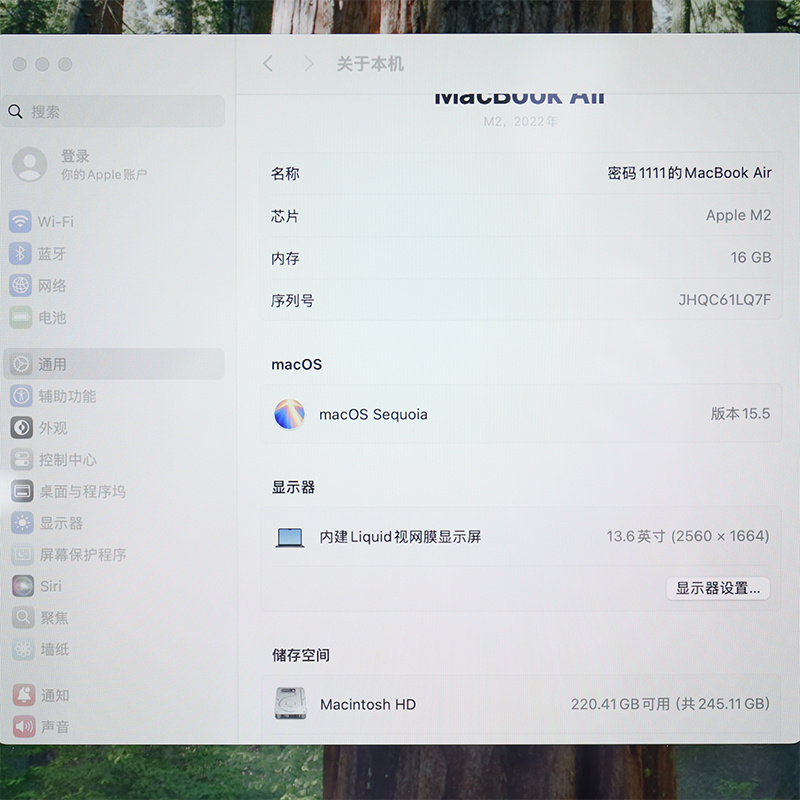Select the Wi-Fi sidebar label
800x800 pixels.
pyautogui.click(x=56, y=221)
